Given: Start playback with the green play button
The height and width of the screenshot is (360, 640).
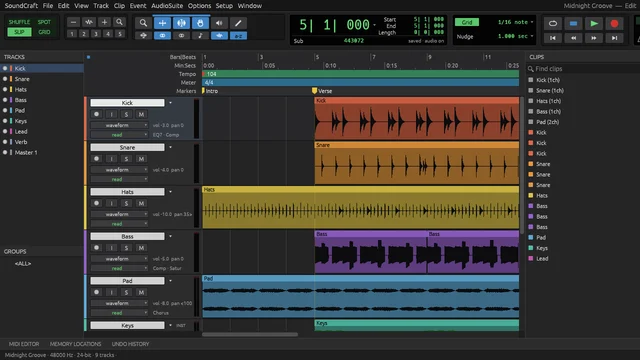Looking at the screenshot, I should pos(594,24).
